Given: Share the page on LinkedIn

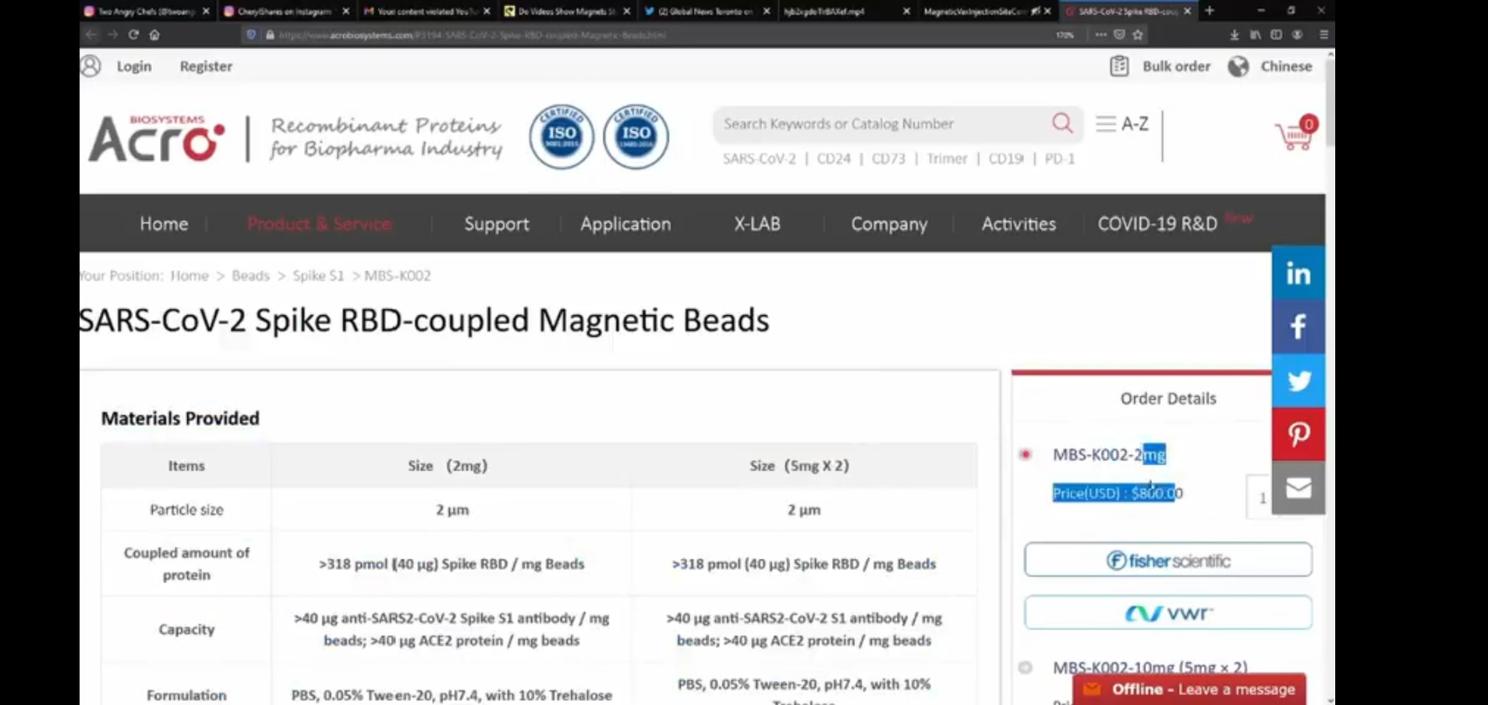Looking at the screenshot, I should [x=1298, y=274].
